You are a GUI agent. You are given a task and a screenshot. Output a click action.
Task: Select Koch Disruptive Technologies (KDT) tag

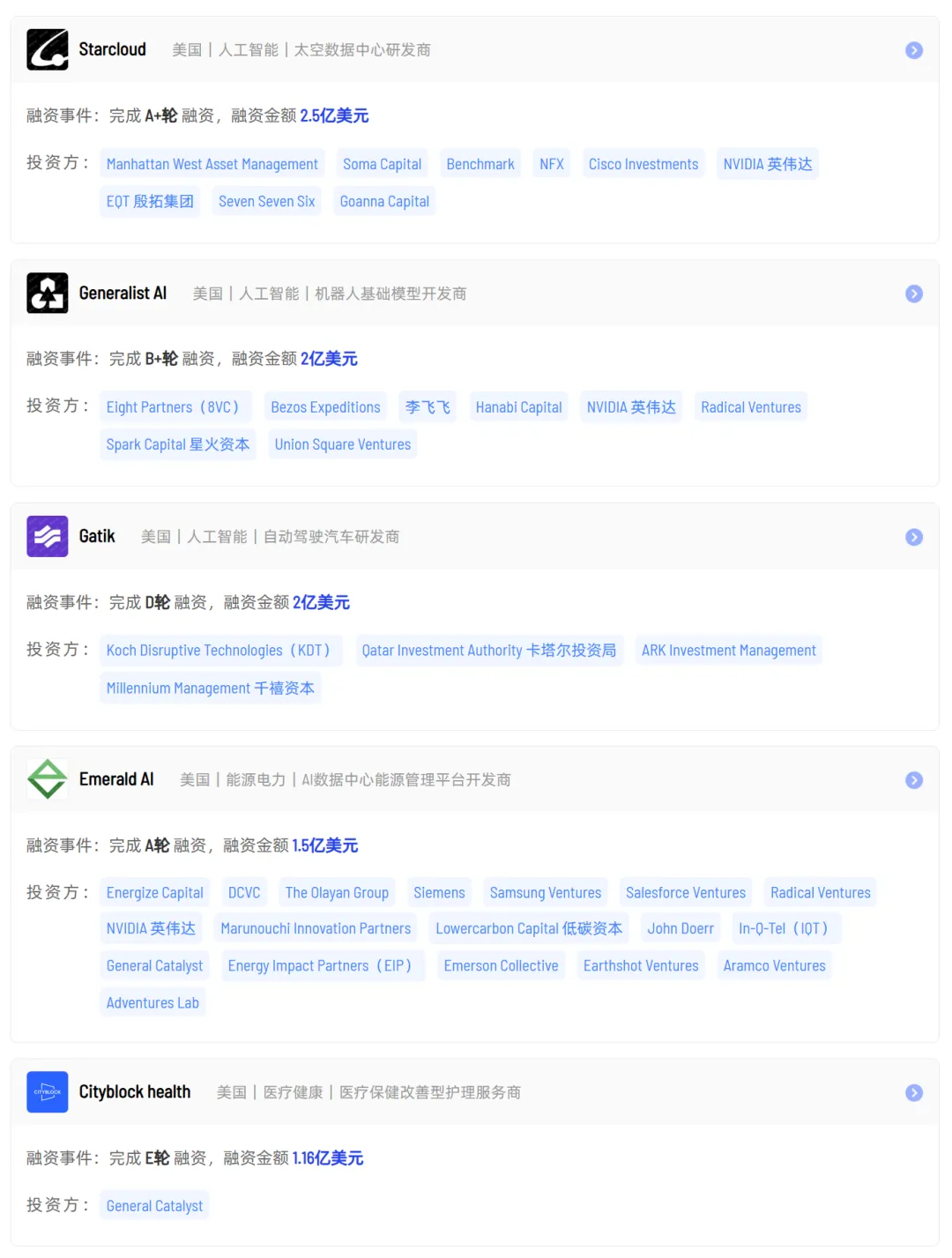pyautogui.click(x=222, y=651)
